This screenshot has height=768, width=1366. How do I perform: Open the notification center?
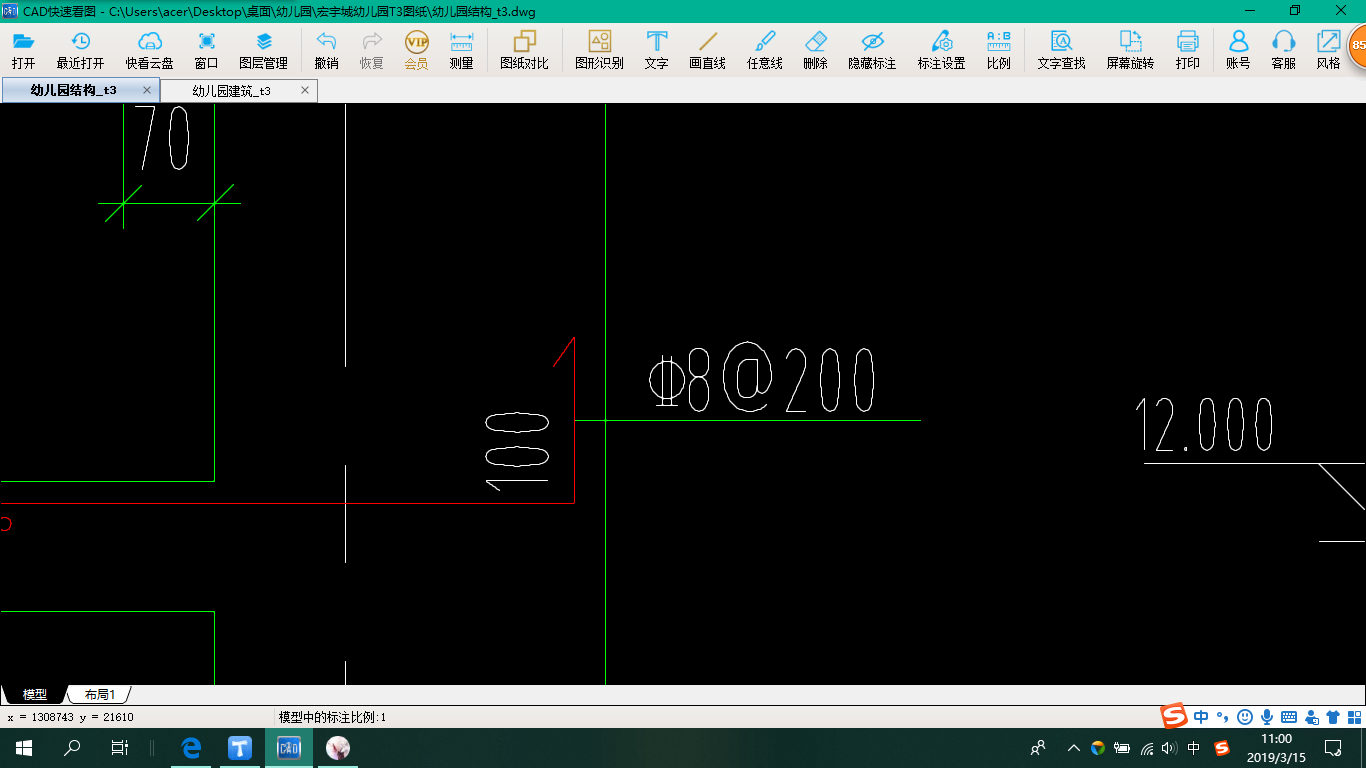point(1333,747)
